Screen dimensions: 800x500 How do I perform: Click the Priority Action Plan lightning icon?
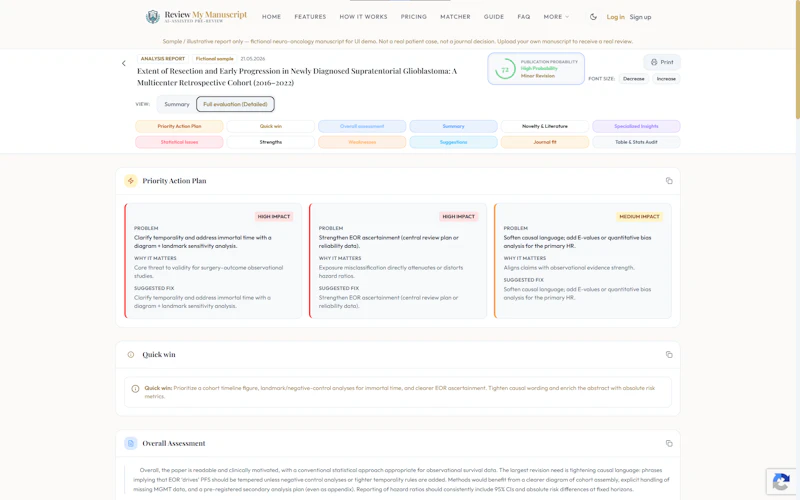tap(131, 181)
